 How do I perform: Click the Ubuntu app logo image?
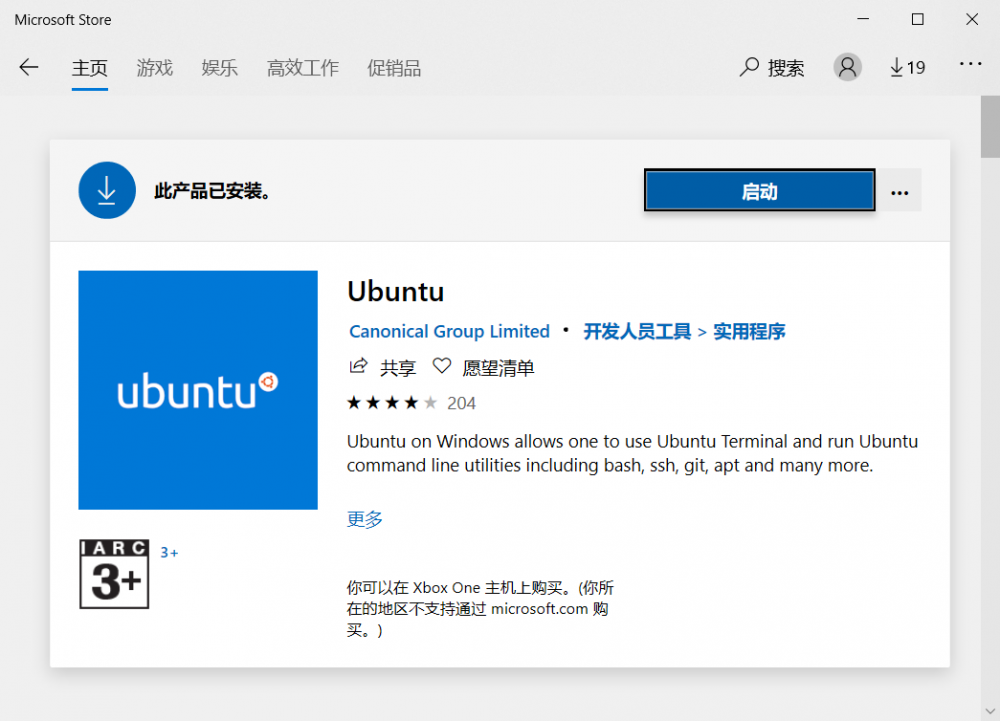(197, 389)
